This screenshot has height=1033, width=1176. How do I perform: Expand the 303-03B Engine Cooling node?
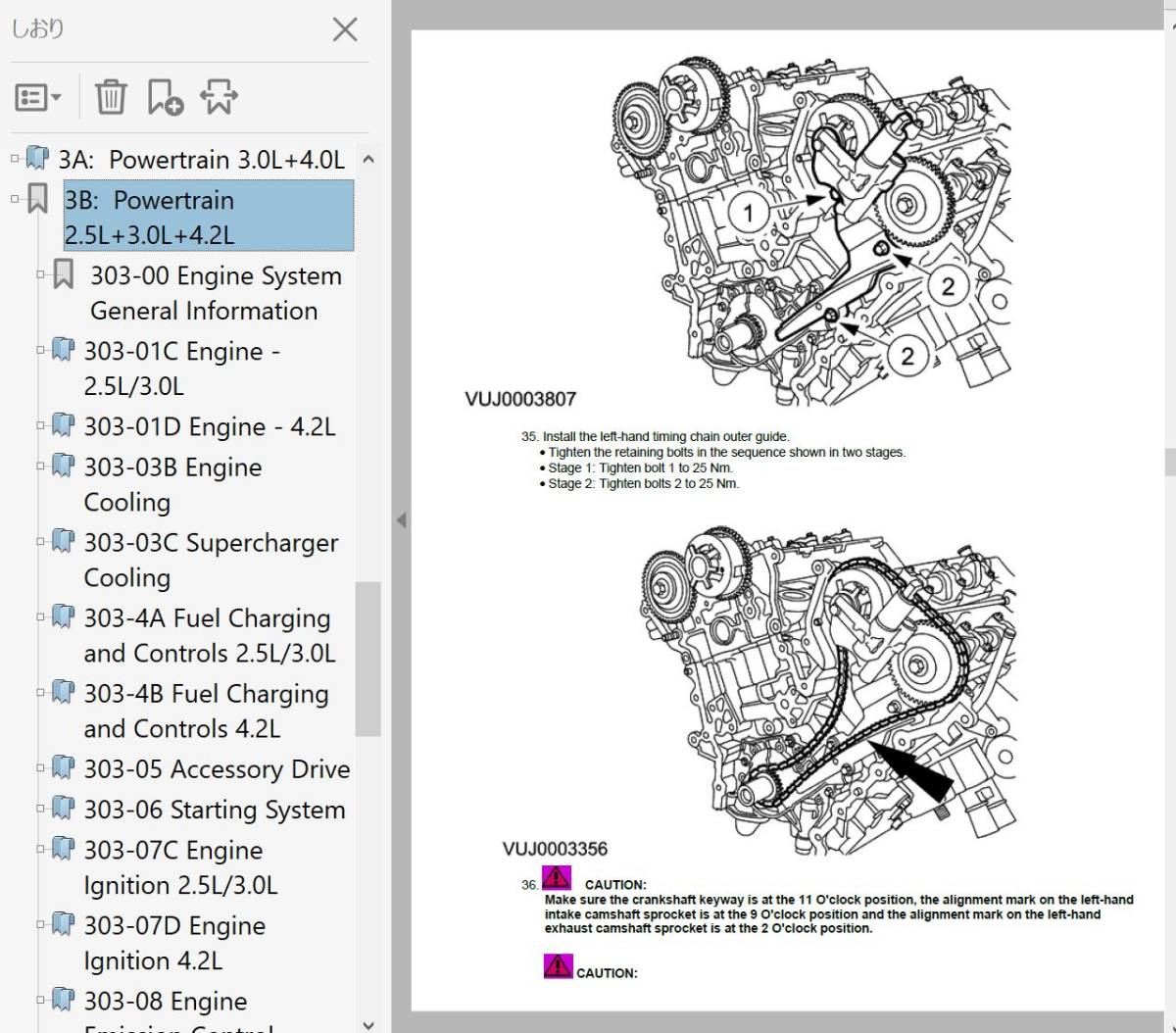pos(41,466)
